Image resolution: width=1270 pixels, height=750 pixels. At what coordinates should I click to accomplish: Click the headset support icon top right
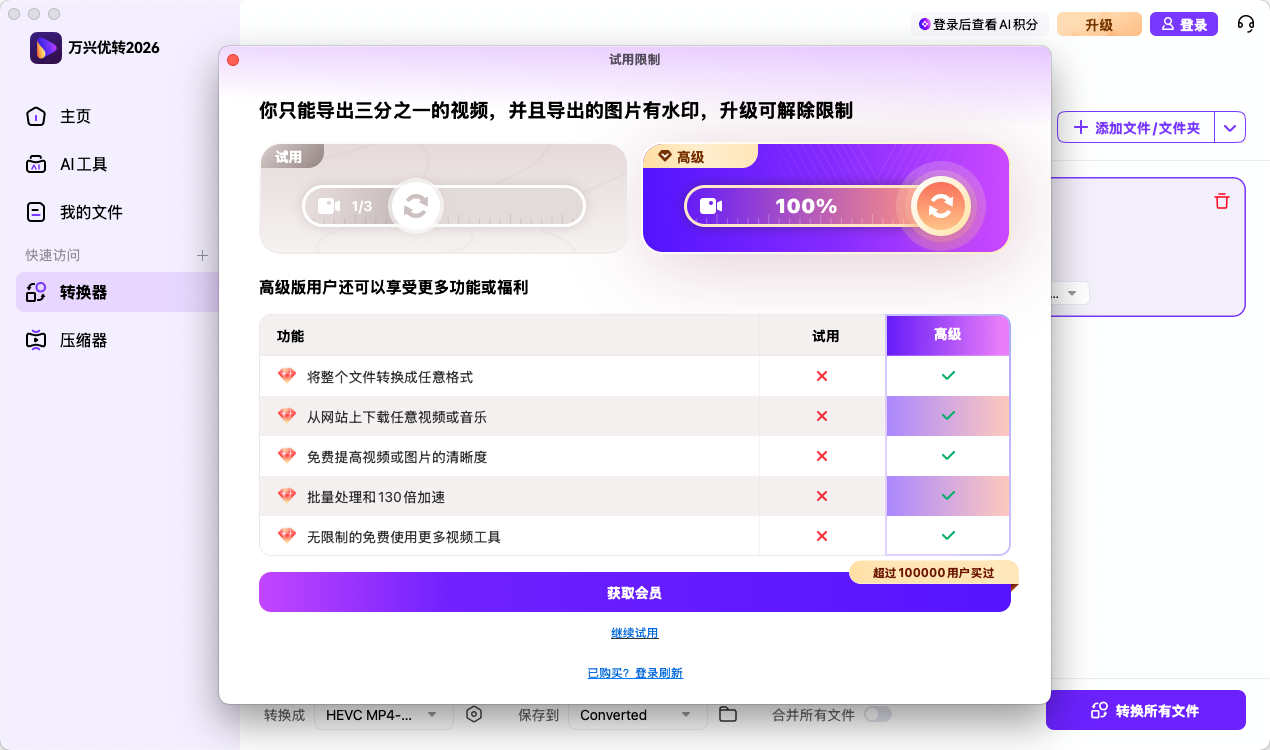click(1245, 23)
